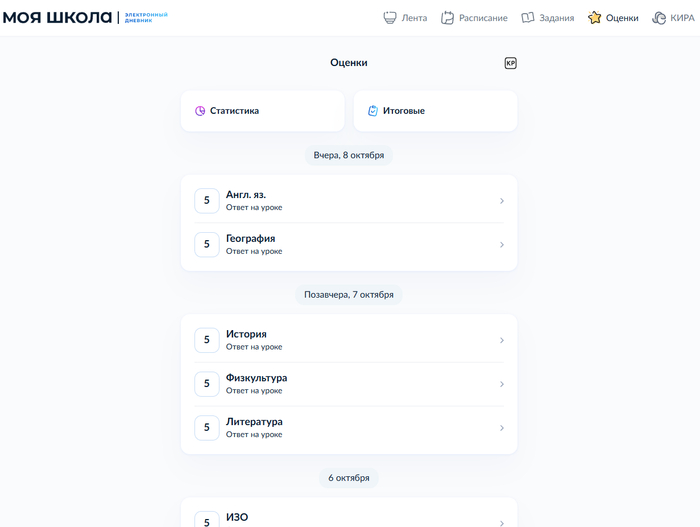Click 'Ответ на уроке' under Литература
This screenshot has height=527, width=700.
[x=254, y=435]
